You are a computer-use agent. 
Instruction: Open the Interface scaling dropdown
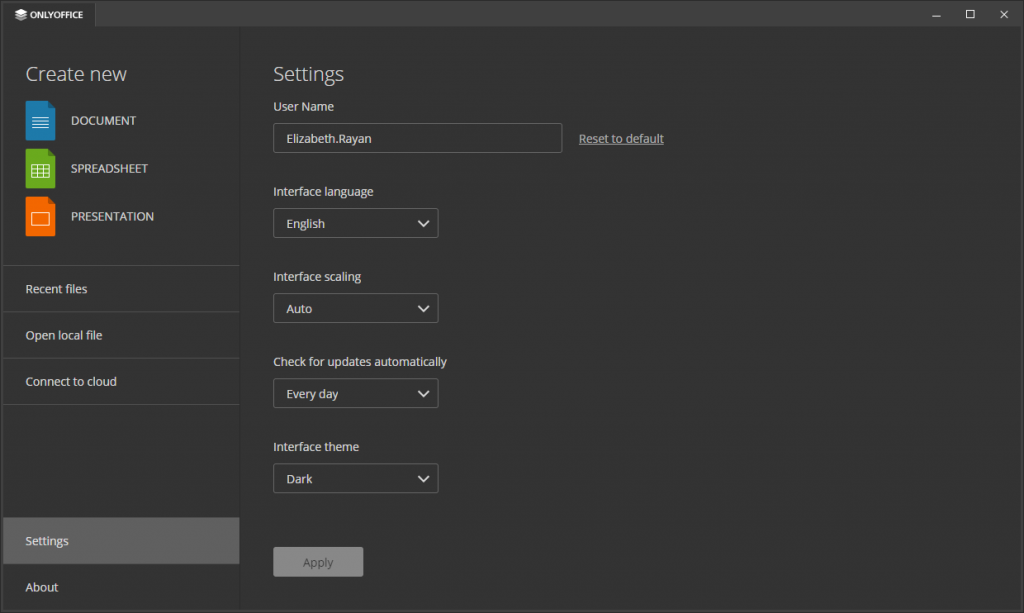click(355, 307)
